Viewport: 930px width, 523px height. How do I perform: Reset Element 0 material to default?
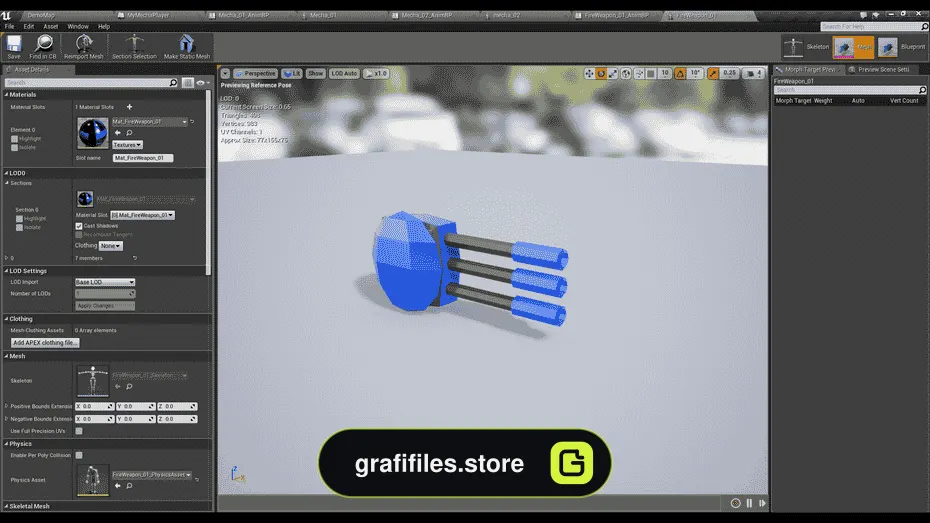[192, 122]
